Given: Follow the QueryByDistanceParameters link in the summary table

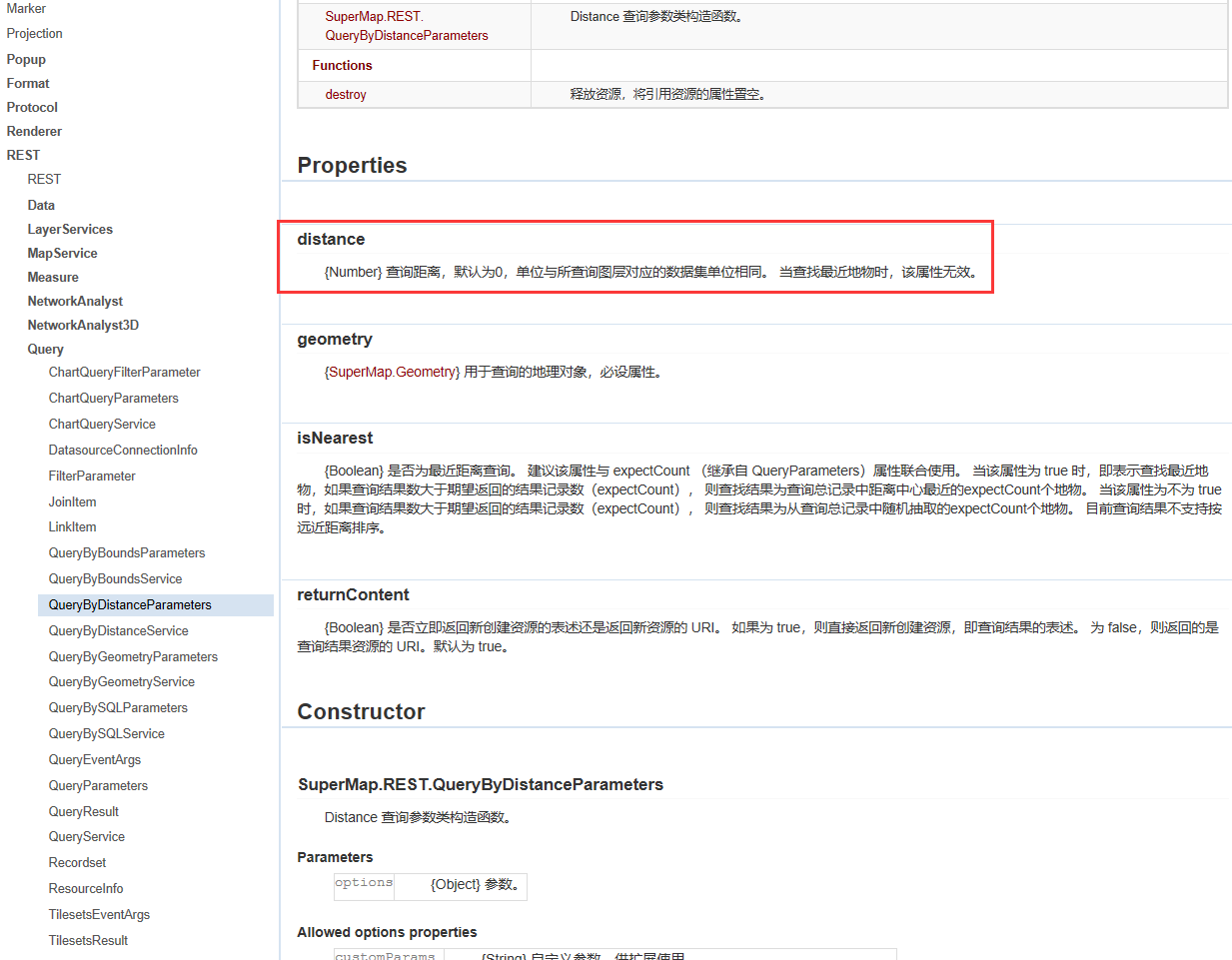Looking at the screenshot, I should coord(407,26).
